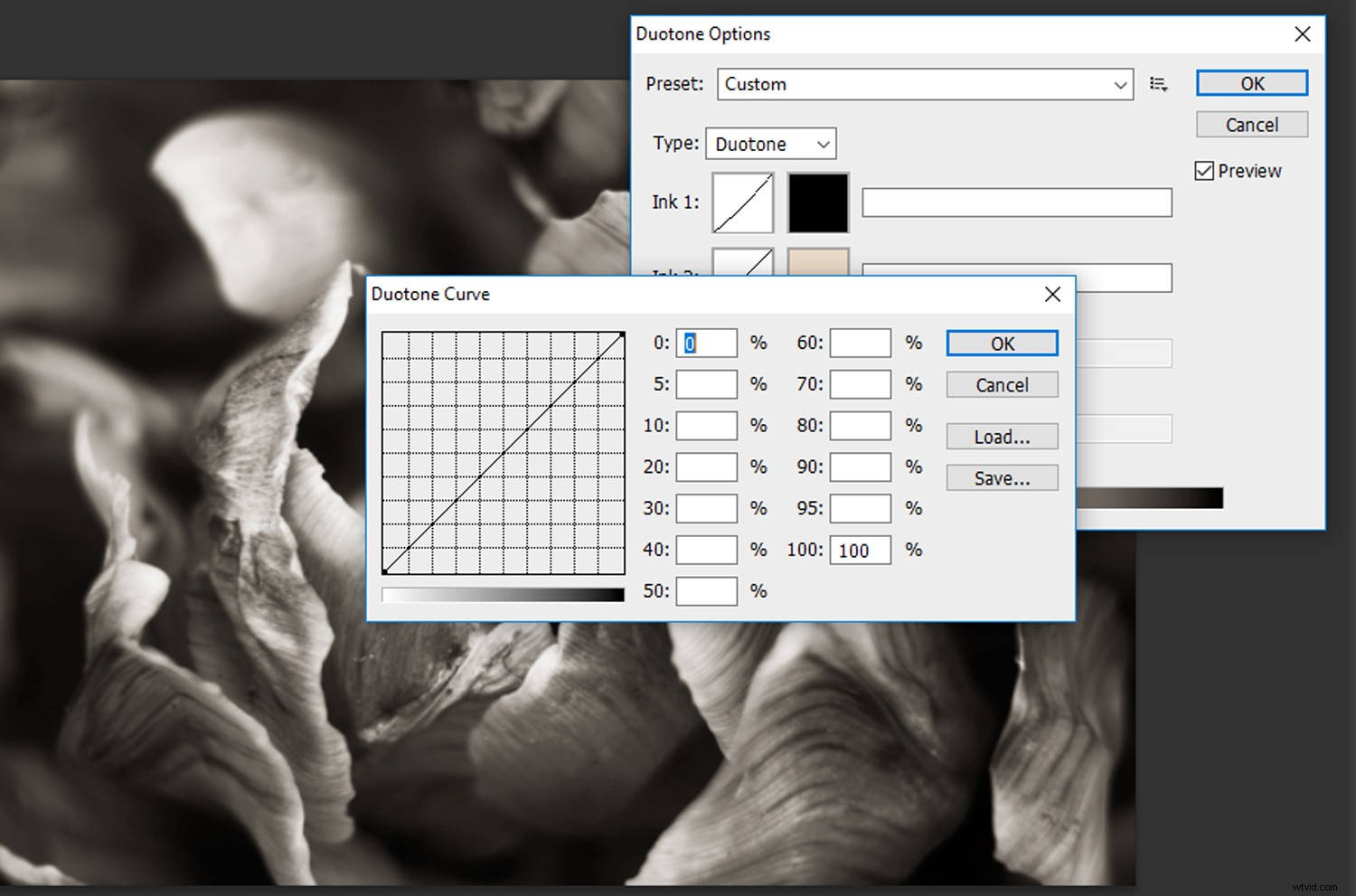Viewport: 1356px width, 896px height.
Task: Add a point on the duotone curve grid
Action: (504, 454)
